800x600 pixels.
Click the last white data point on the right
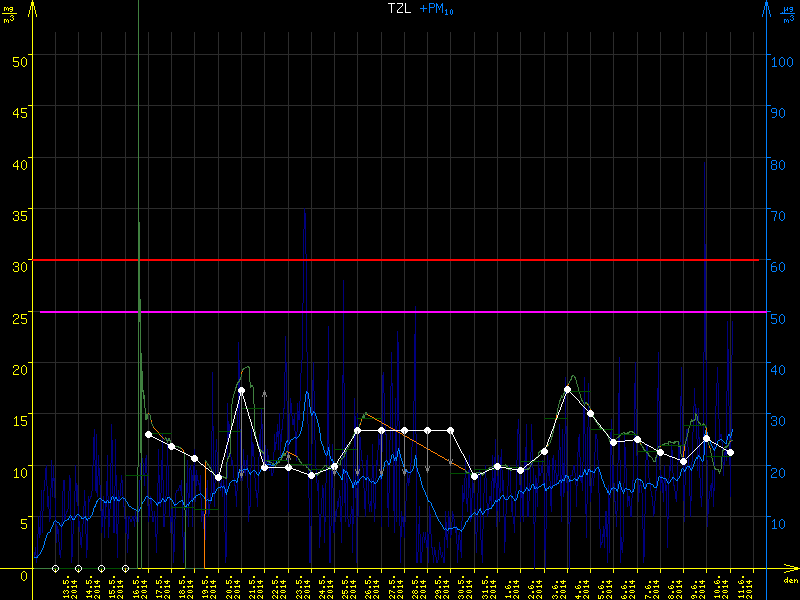coord(731,453)
